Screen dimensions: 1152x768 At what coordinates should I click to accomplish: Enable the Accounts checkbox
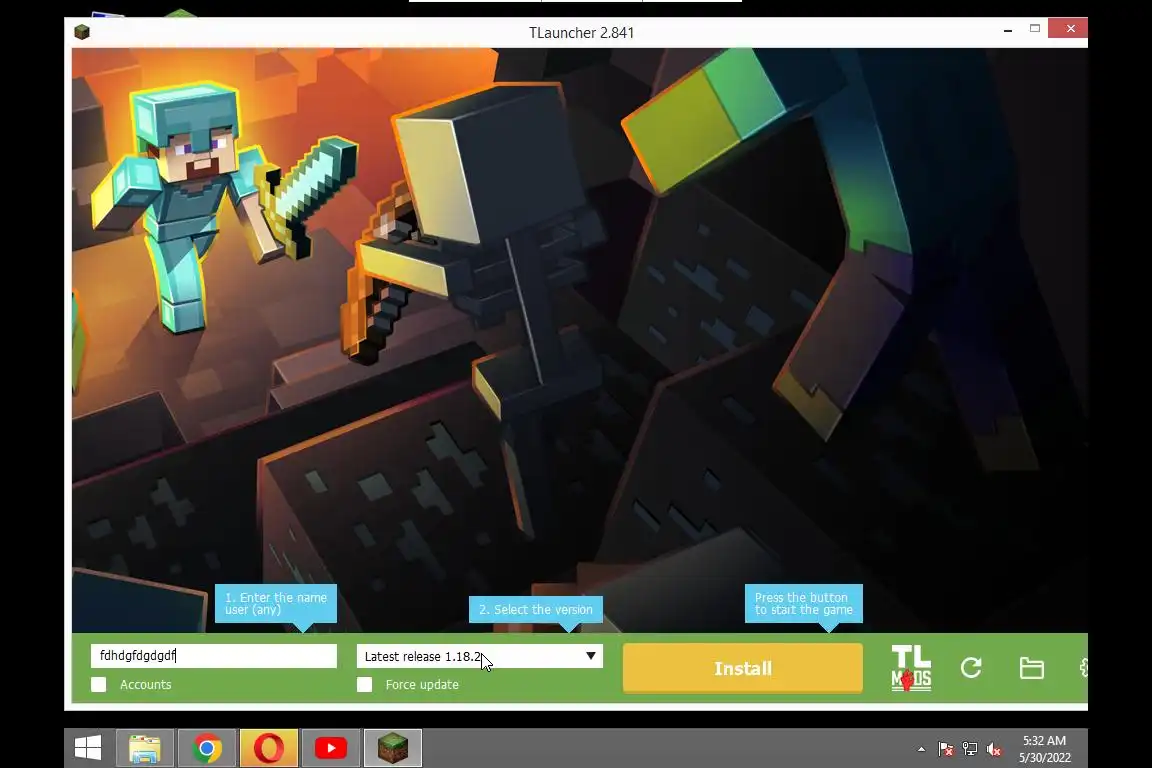click(98, 685)
